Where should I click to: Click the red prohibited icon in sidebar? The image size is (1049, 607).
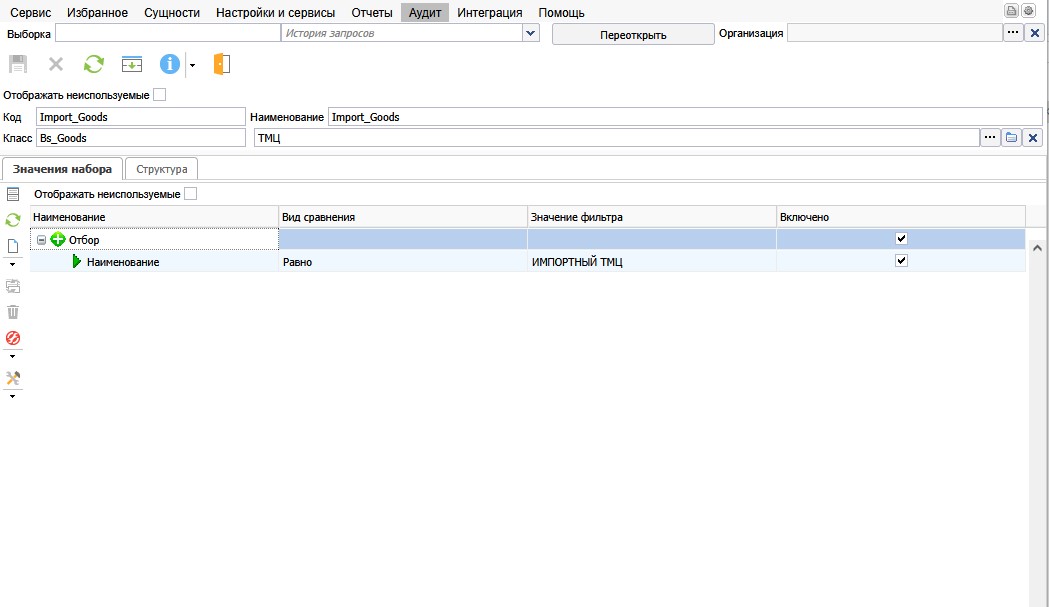point(13,338)
